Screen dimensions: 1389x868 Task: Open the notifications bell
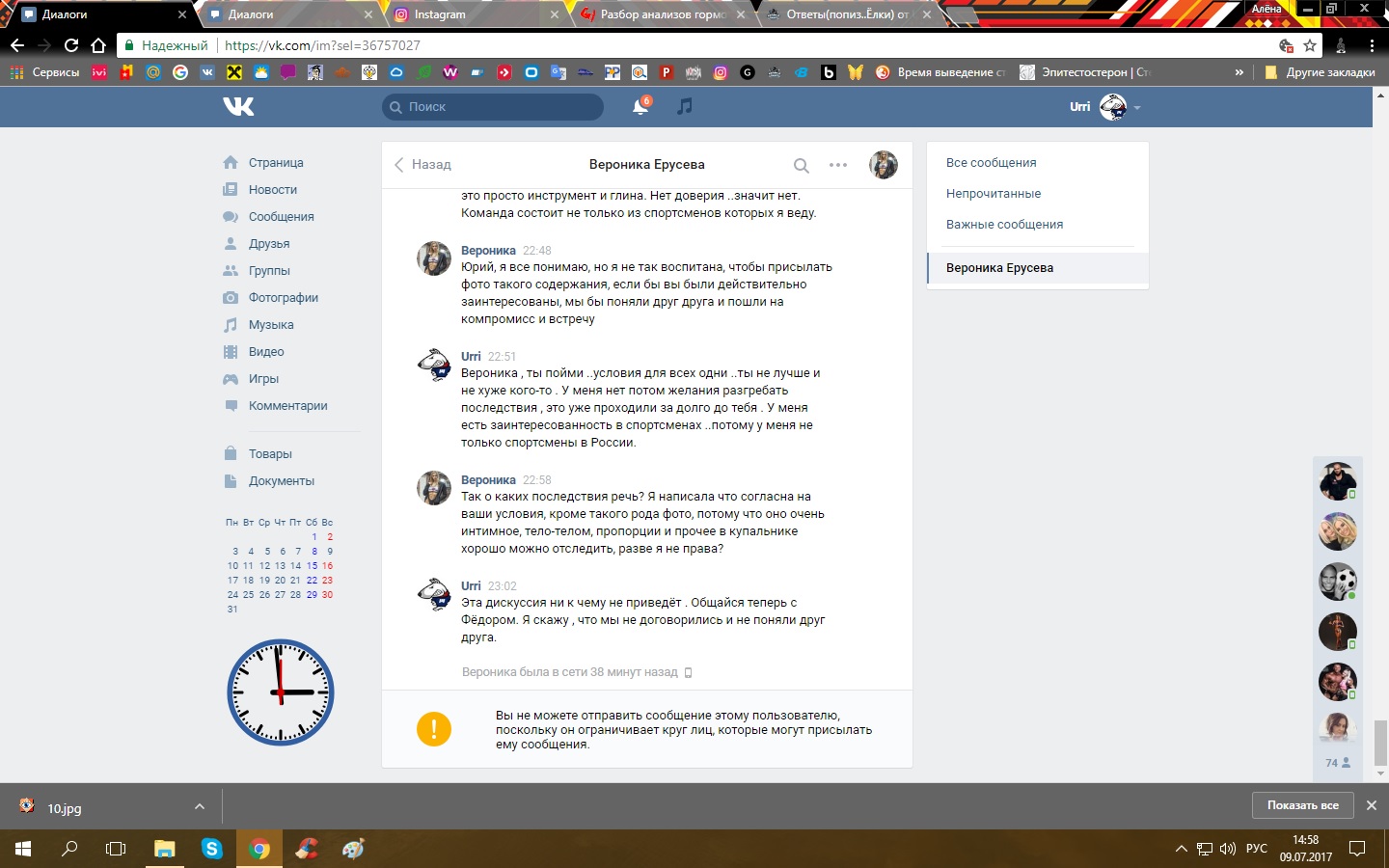(640, 107)
